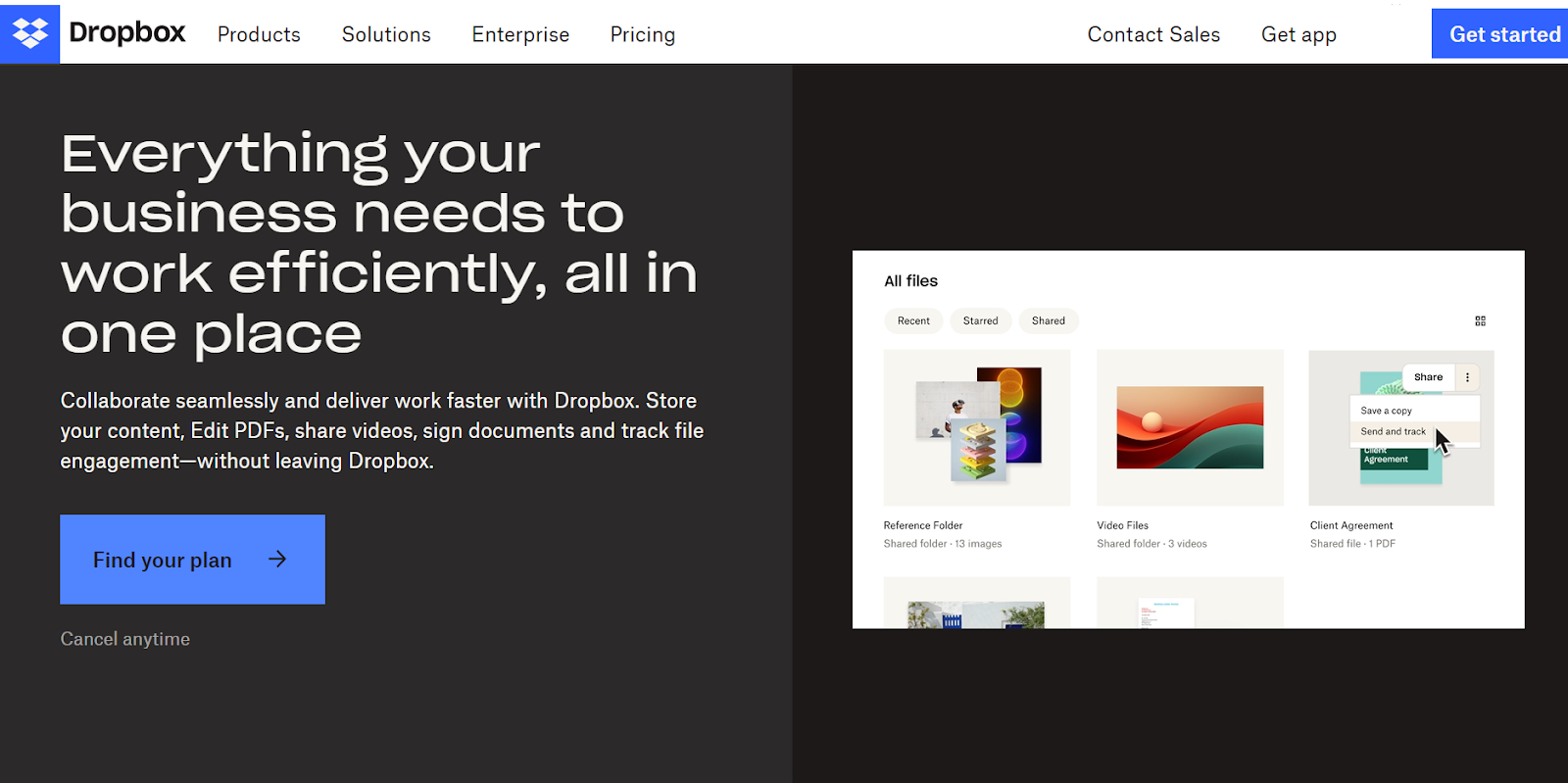Toggle the grid view icon in All files
Screen dimensions: 1568x783
click(1480, 320)
